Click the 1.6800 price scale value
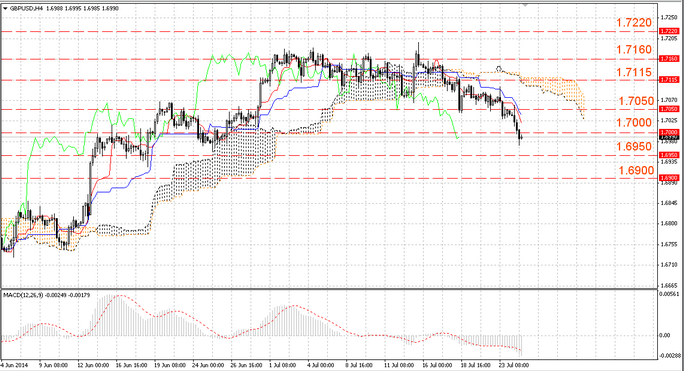This screenshot has height=371, width=685. [669, 223]
